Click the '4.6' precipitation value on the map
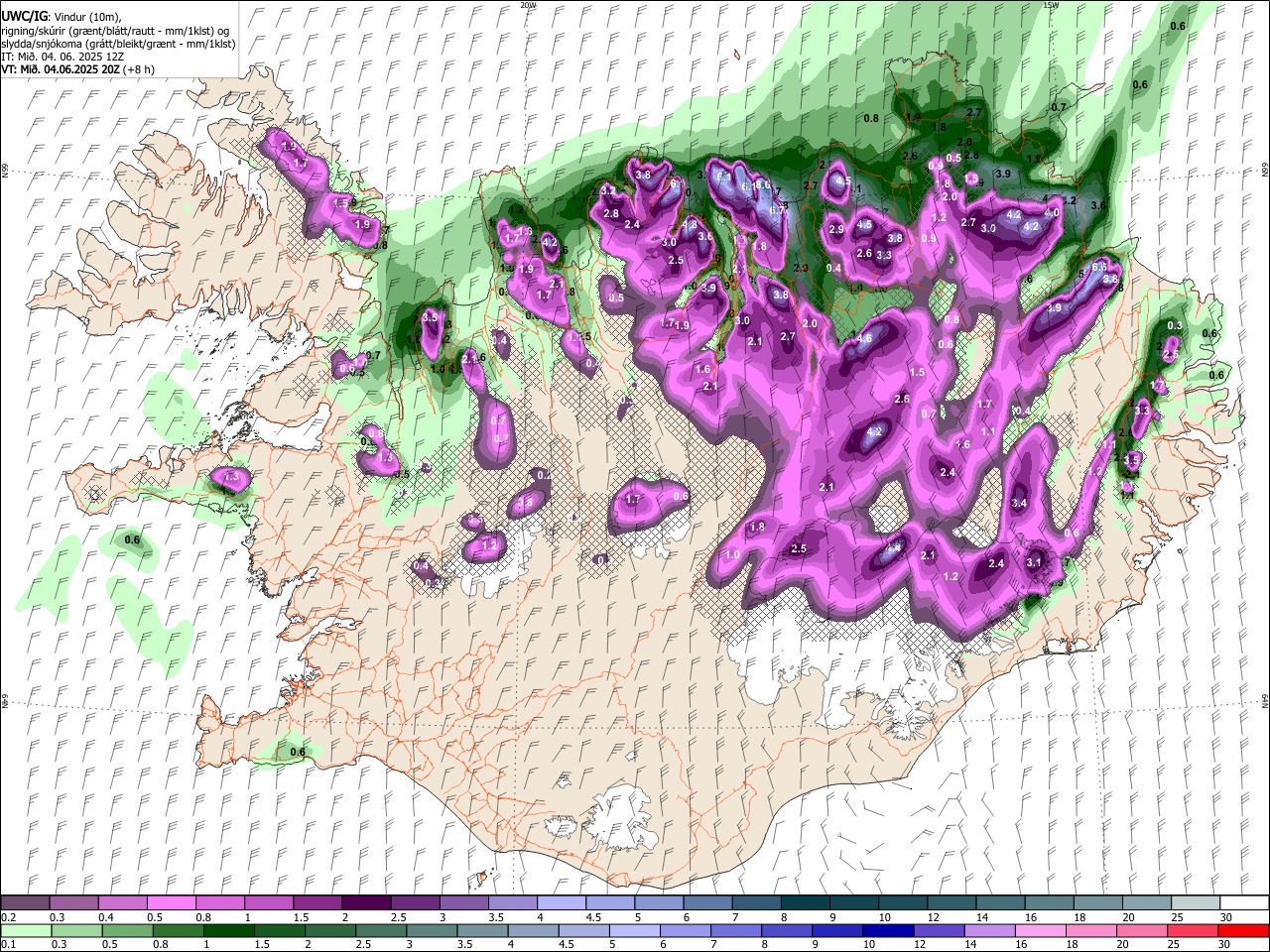The width and height of the screenshot is (1270, 952). pos(864,338)
